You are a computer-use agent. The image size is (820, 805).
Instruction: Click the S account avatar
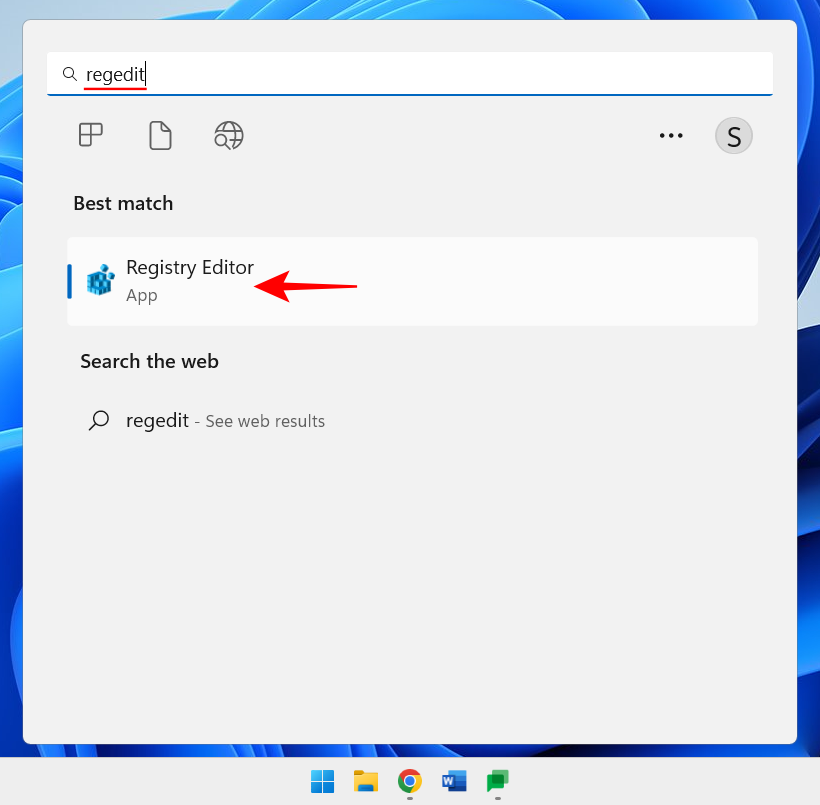(x=733, y=135)
